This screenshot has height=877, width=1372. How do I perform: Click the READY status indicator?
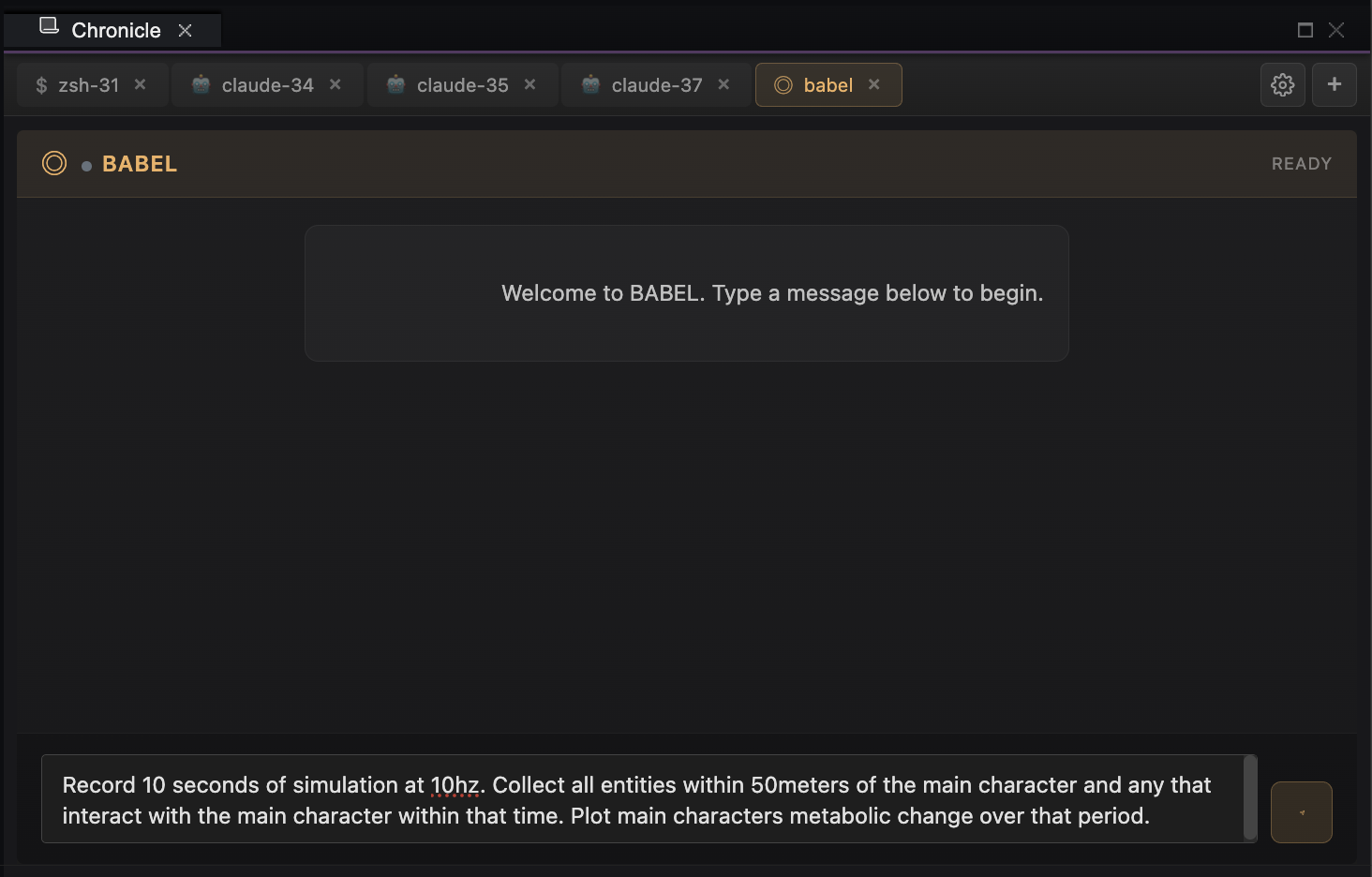click(x=1301, y=163)
